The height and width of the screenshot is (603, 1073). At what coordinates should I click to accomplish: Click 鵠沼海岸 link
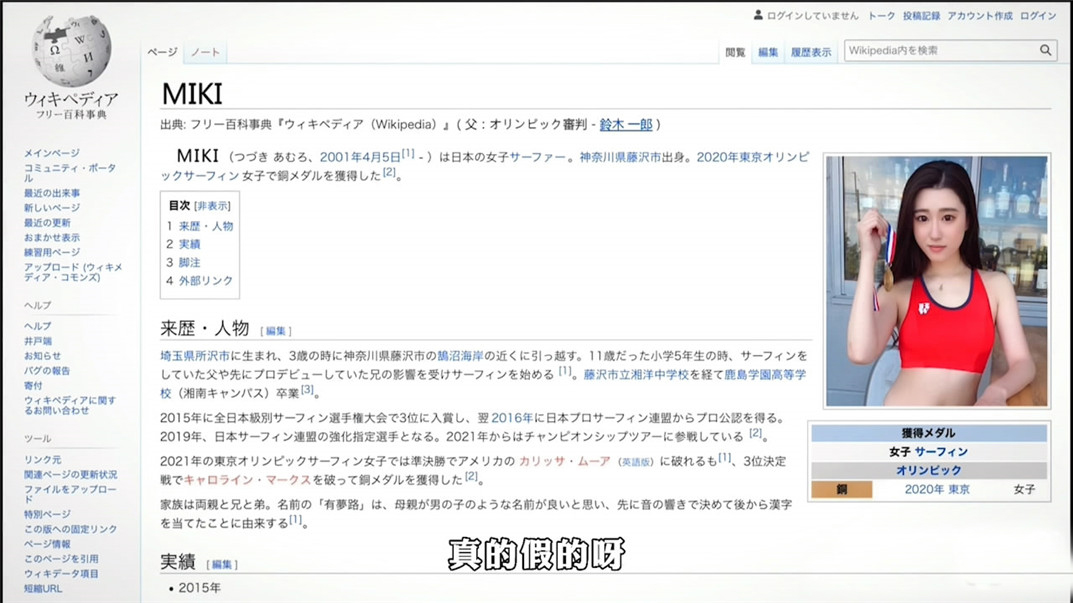point(461,356)
